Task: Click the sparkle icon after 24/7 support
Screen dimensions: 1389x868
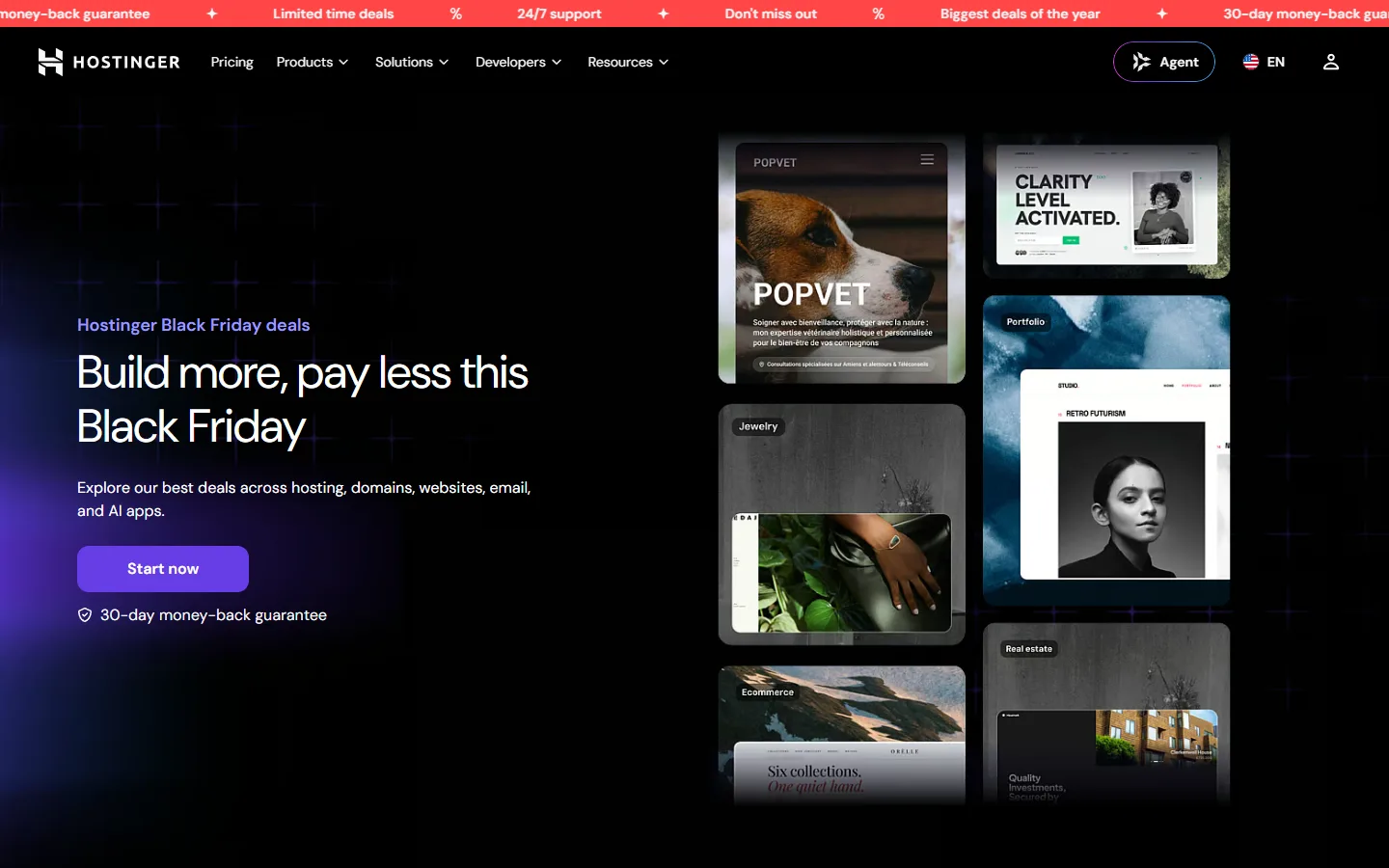Action: (664, 14)
